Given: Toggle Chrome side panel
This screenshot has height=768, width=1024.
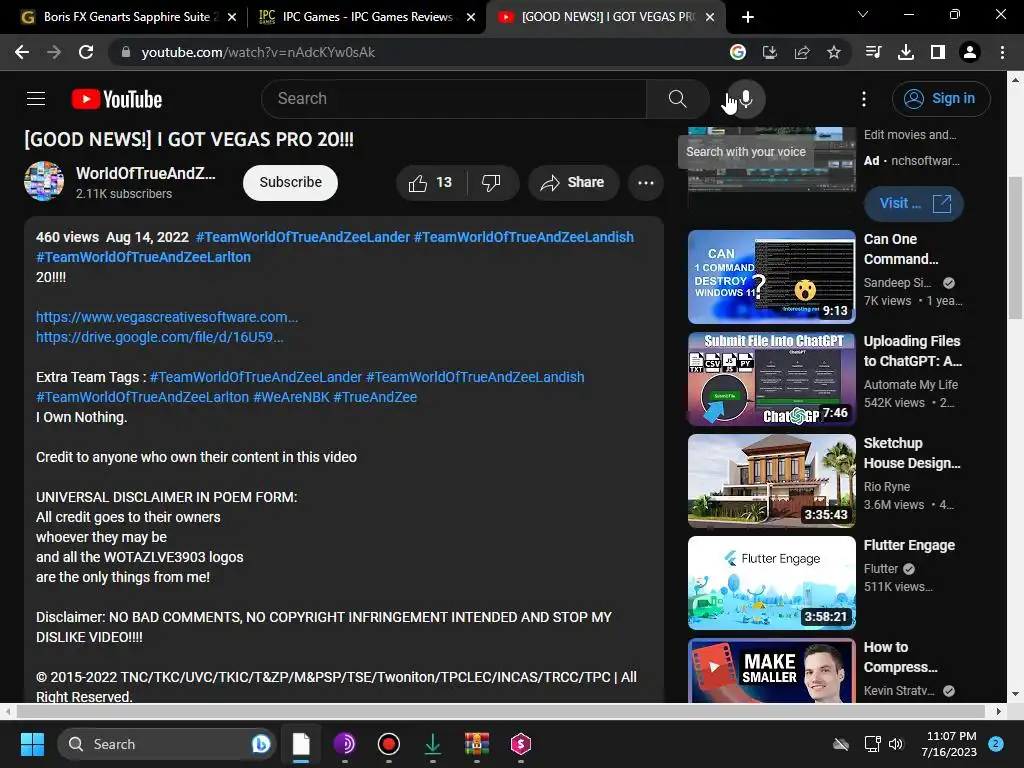Looking at the screenshot, I should [937, 52].
